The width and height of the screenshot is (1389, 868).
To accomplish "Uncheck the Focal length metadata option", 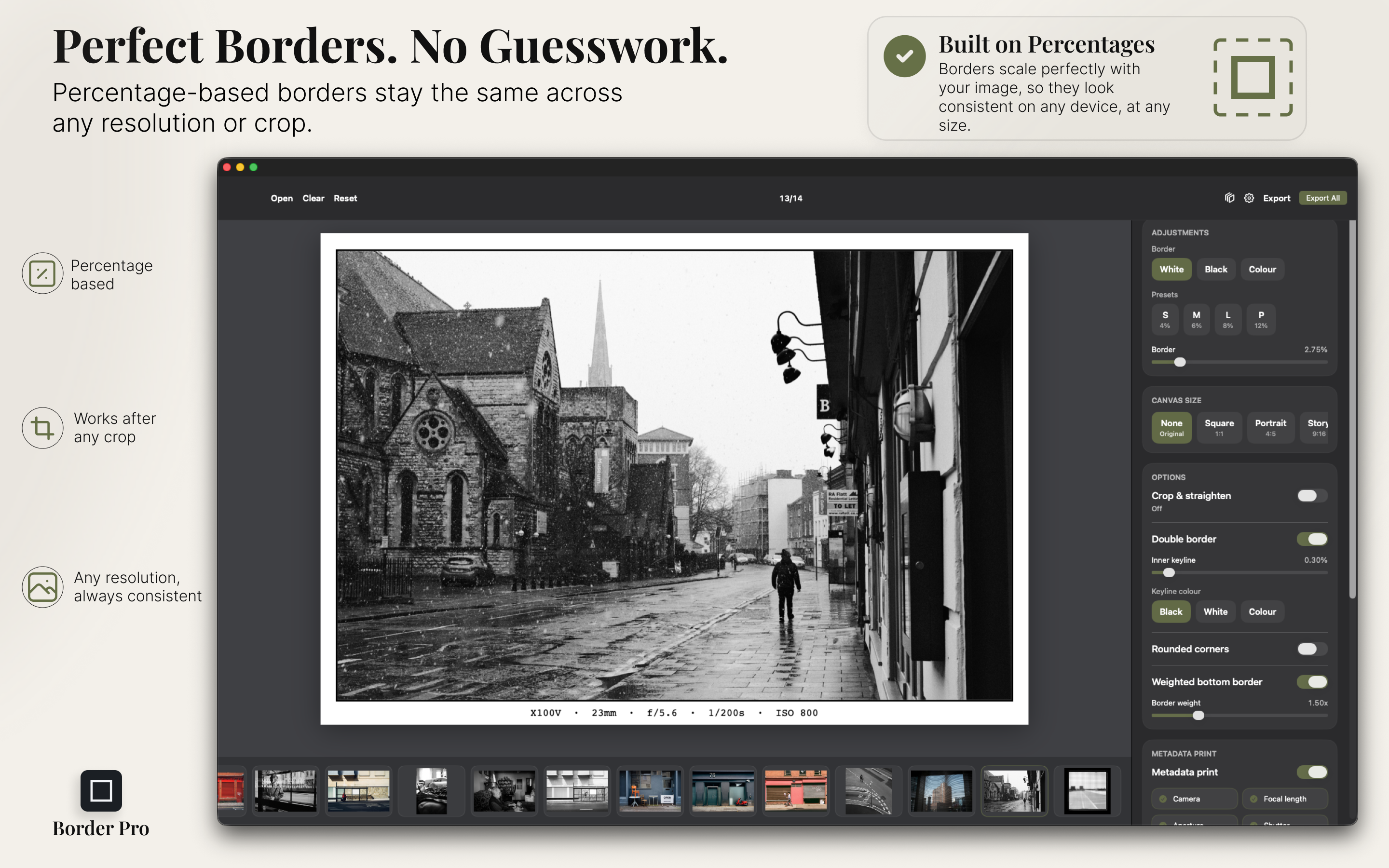I will pos(1285,799).
